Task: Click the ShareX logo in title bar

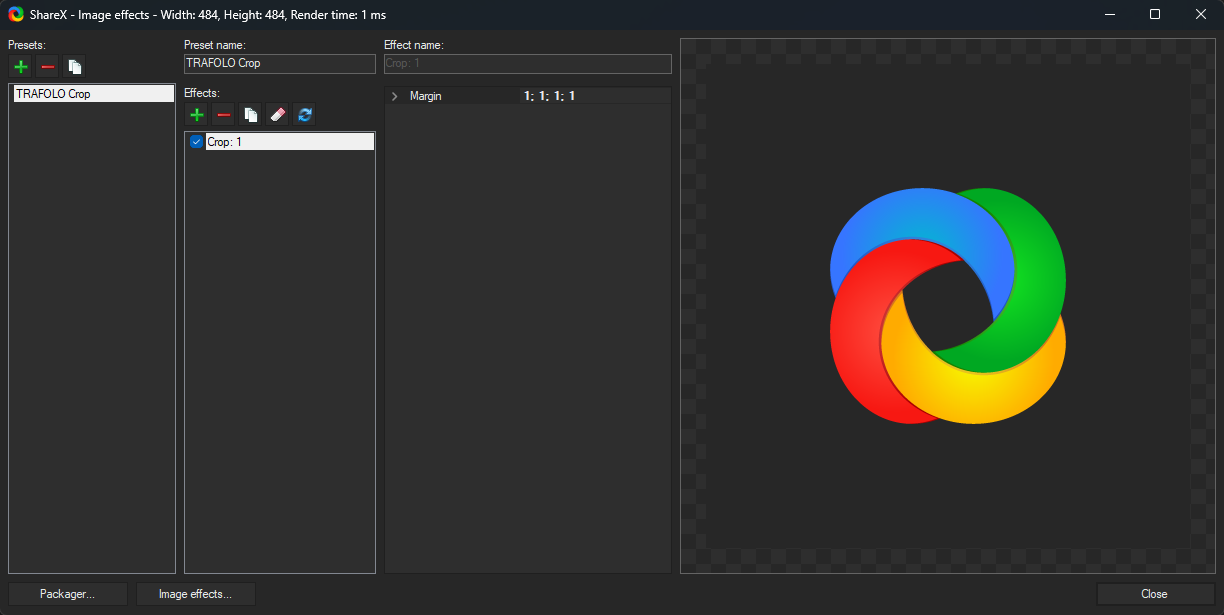Action: click(16, 14)
